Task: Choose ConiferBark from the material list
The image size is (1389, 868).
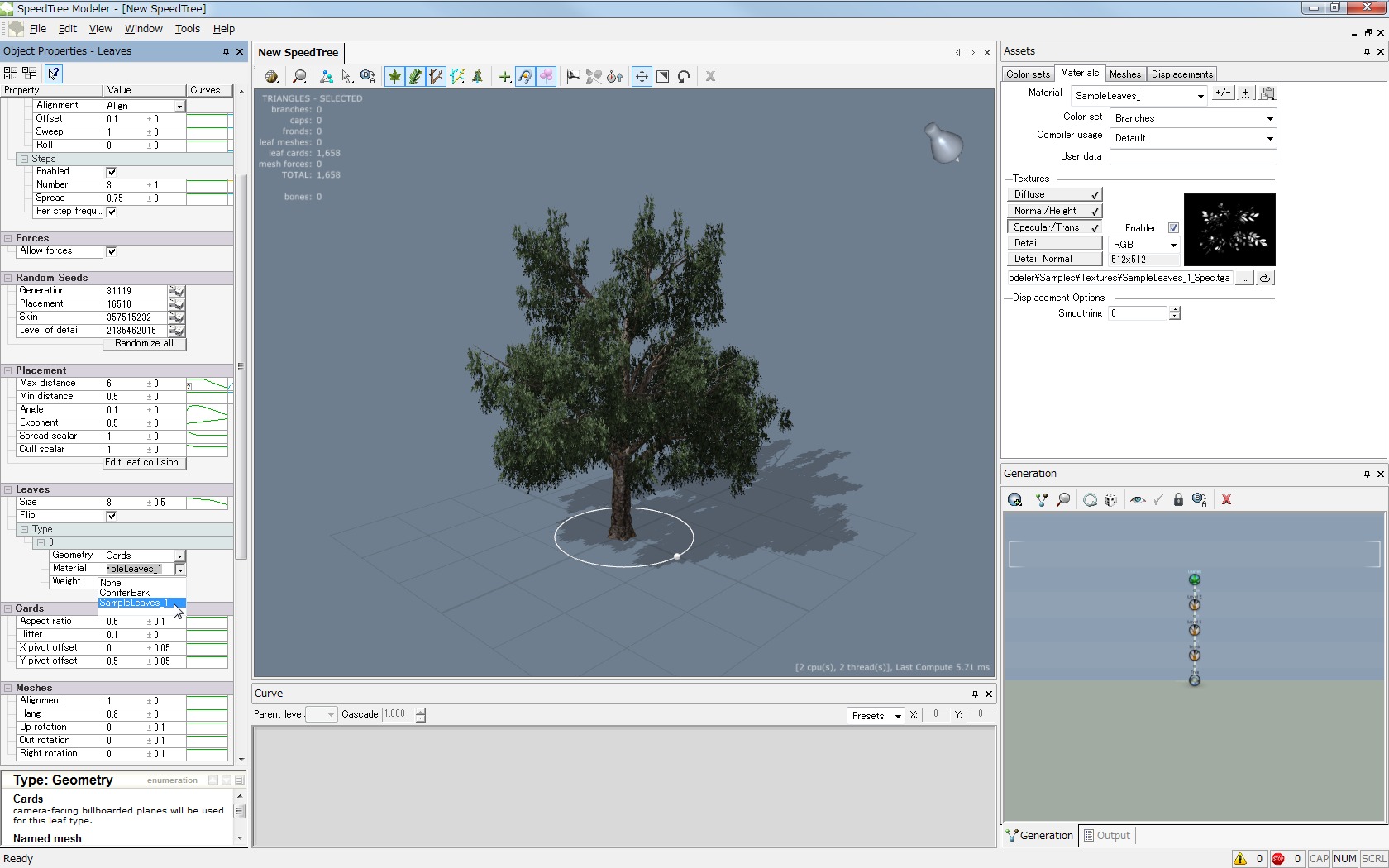Action: click(125, 593)
